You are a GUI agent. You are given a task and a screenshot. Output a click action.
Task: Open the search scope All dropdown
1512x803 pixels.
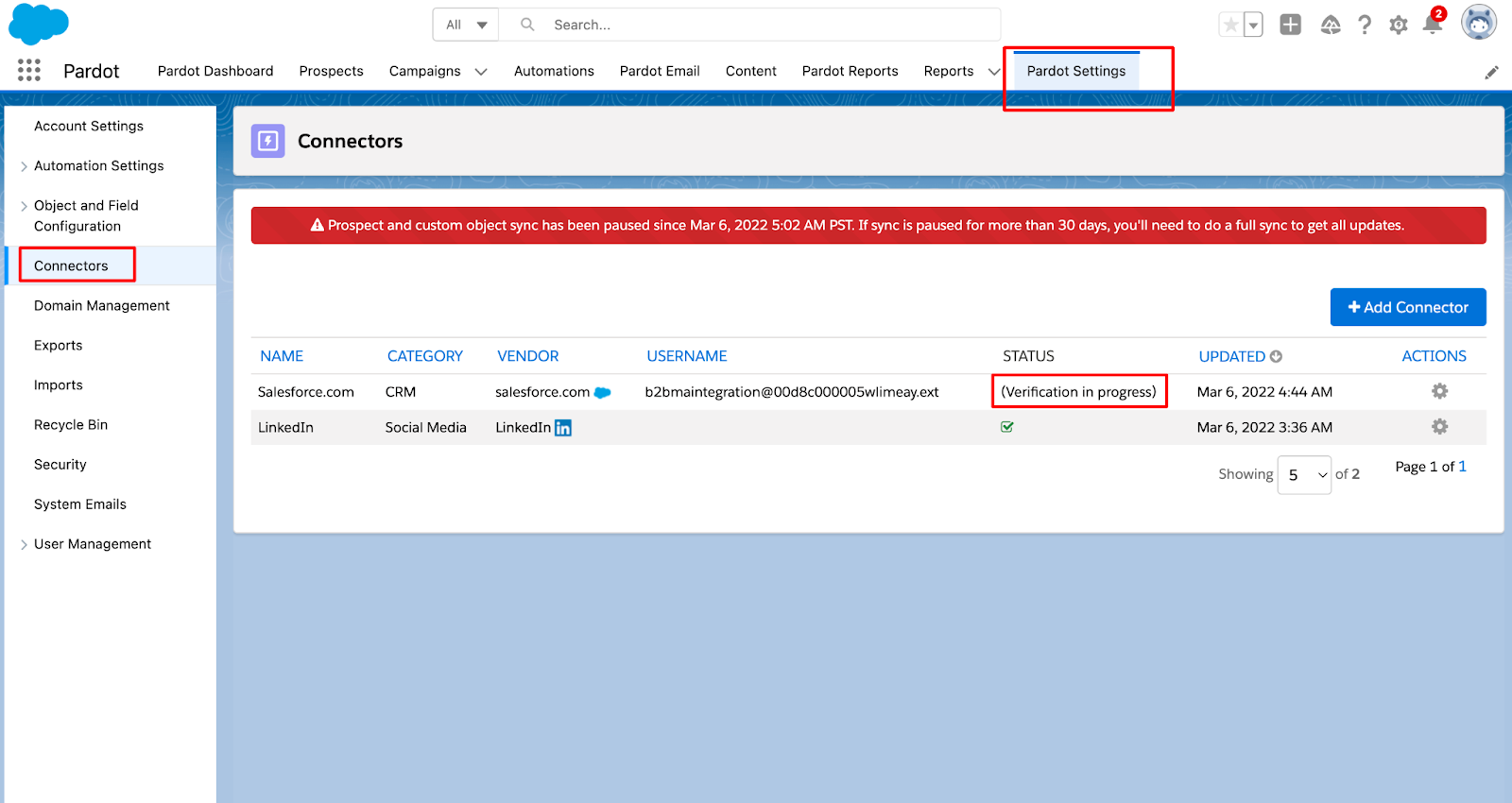pos(466,25)
